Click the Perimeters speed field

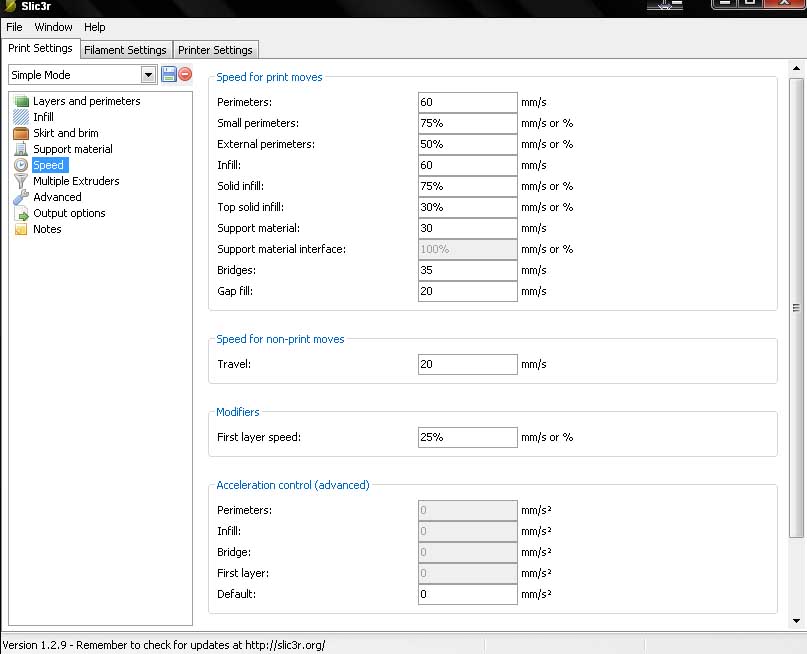[x=467, y=102]
